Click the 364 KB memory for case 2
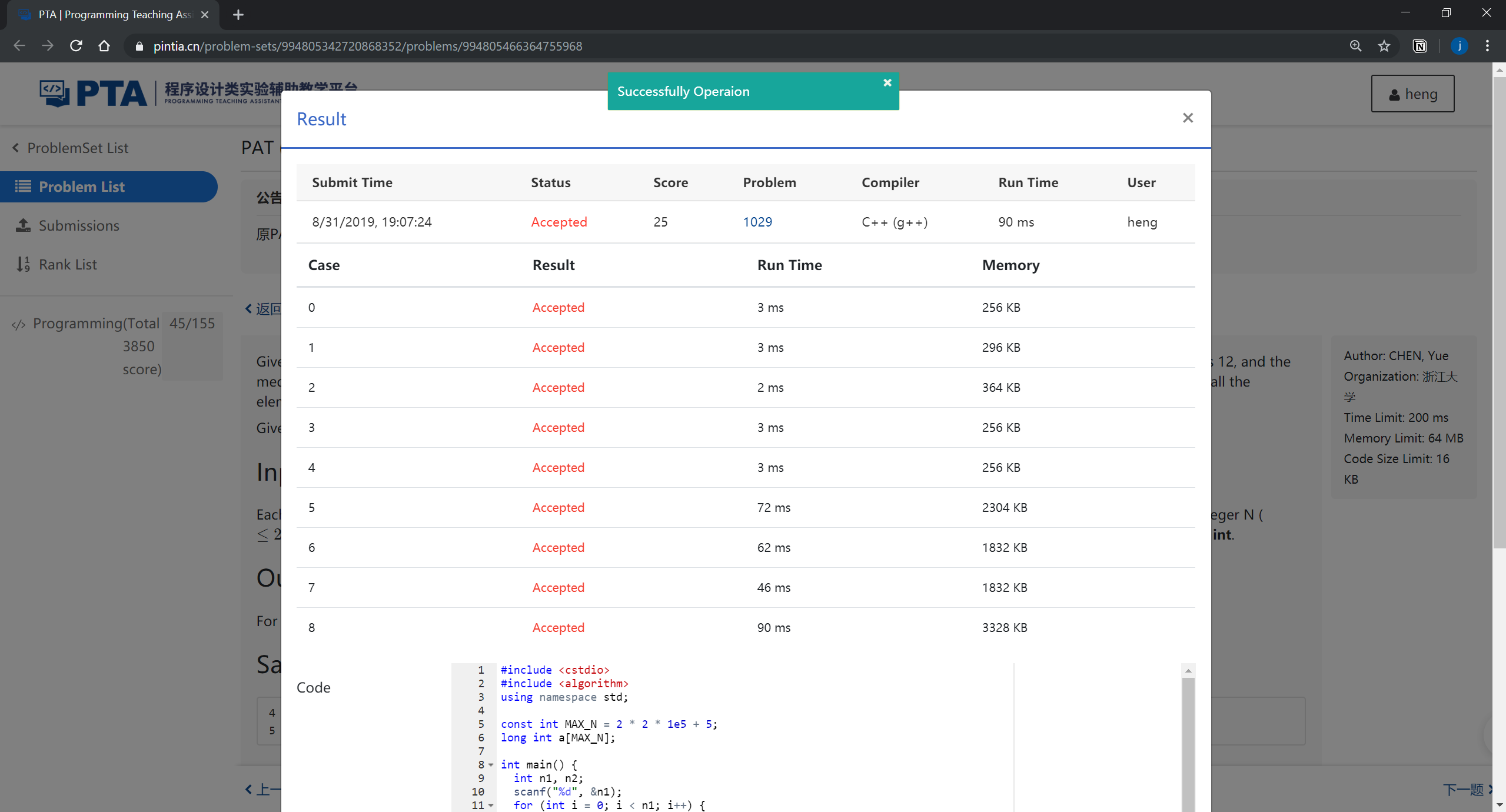 1001,387
